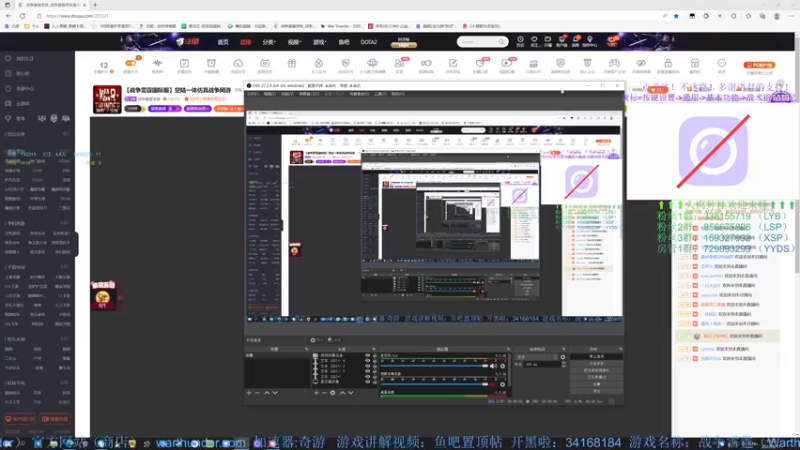This screenshot has width=800, height=450.
Task: Open the Edit menu in OBS
Action: [x=270, y=94]
